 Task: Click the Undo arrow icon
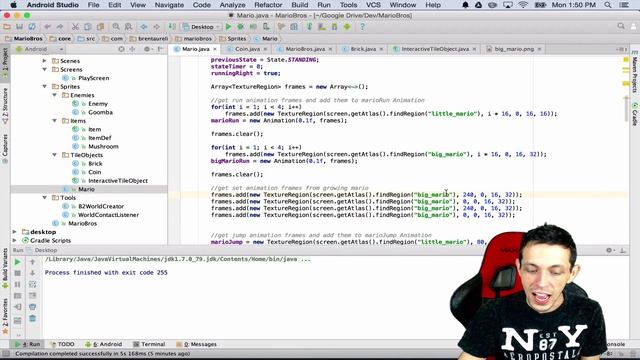click(47, 27)
